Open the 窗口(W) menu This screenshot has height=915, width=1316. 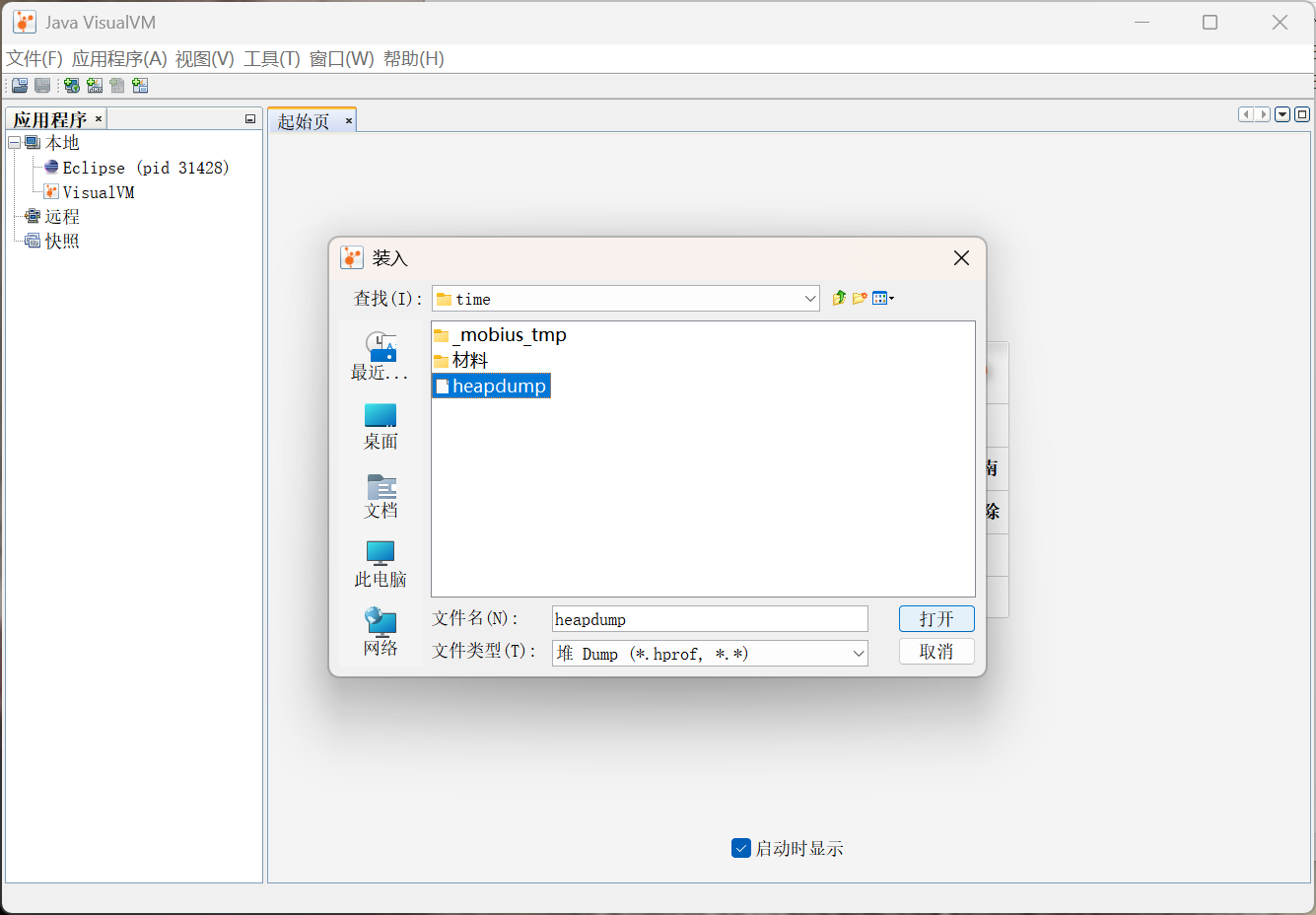click(x=342, y=59)
